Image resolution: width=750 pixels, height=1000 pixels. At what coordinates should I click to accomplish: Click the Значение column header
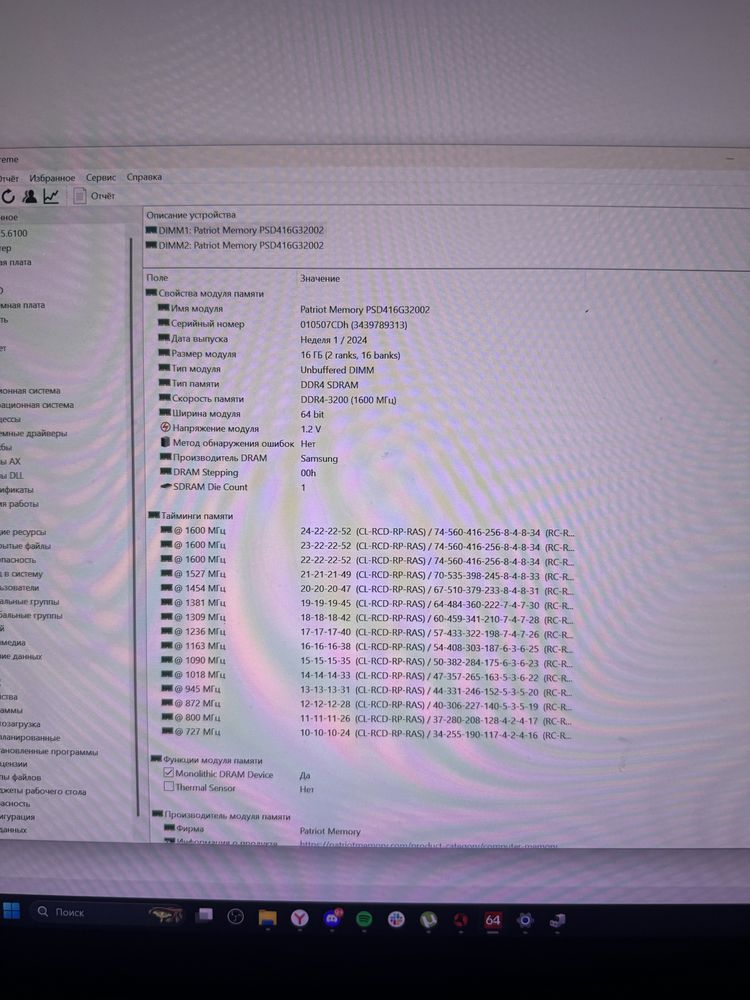click(320, 279)
